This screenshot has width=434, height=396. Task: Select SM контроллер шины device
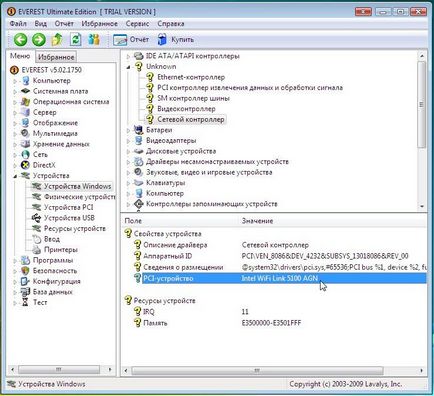click(193, 98)
